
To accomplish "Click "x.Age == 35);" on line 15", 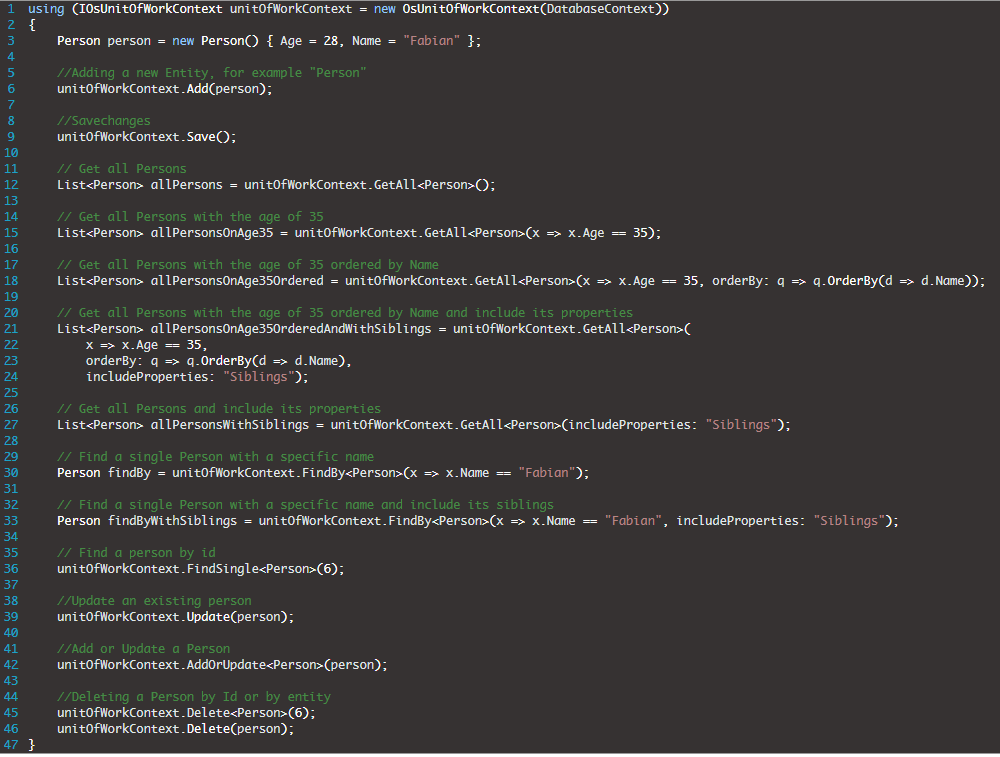I will (615, 233).
